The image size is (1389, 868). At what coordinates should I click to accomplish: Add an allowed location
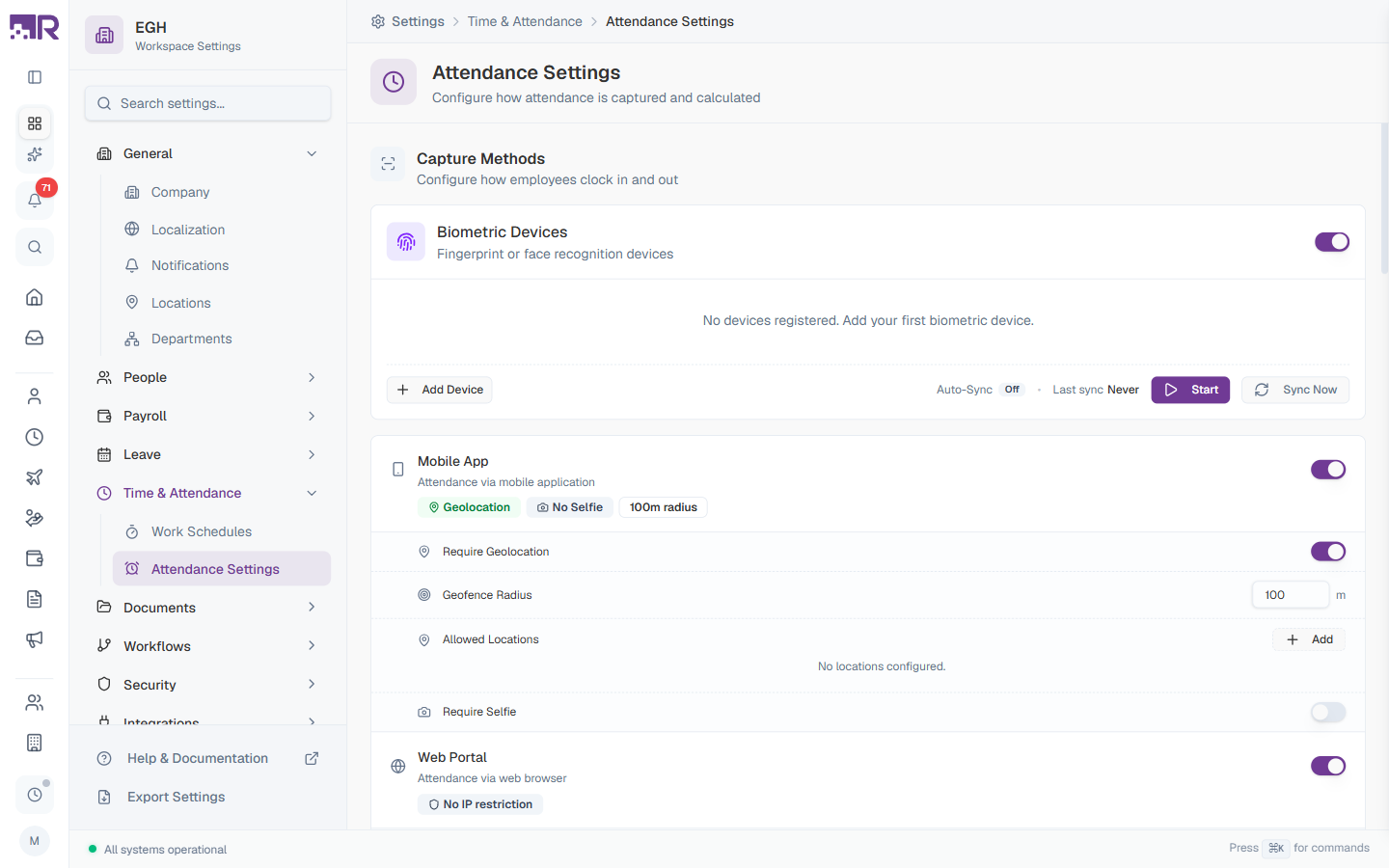click(x=1309, y=639)
